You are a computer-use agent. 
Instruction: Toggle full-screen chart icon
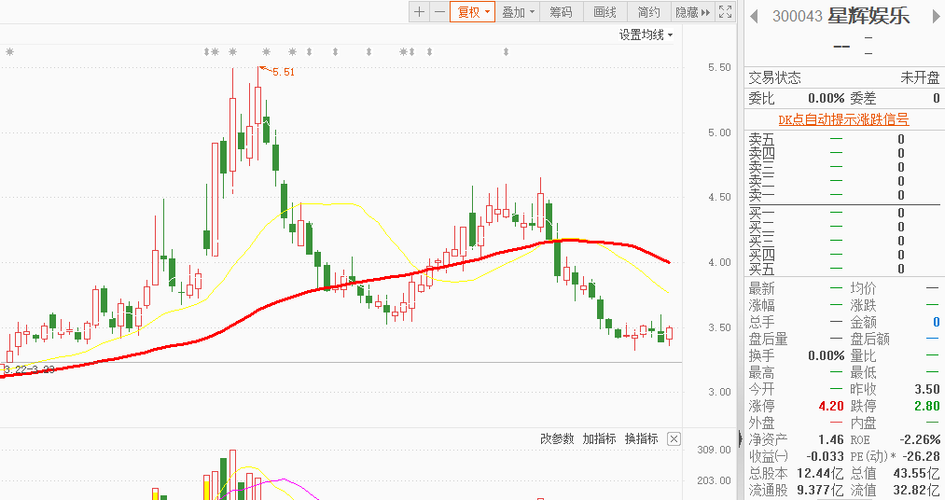click(x=726, y=11)
